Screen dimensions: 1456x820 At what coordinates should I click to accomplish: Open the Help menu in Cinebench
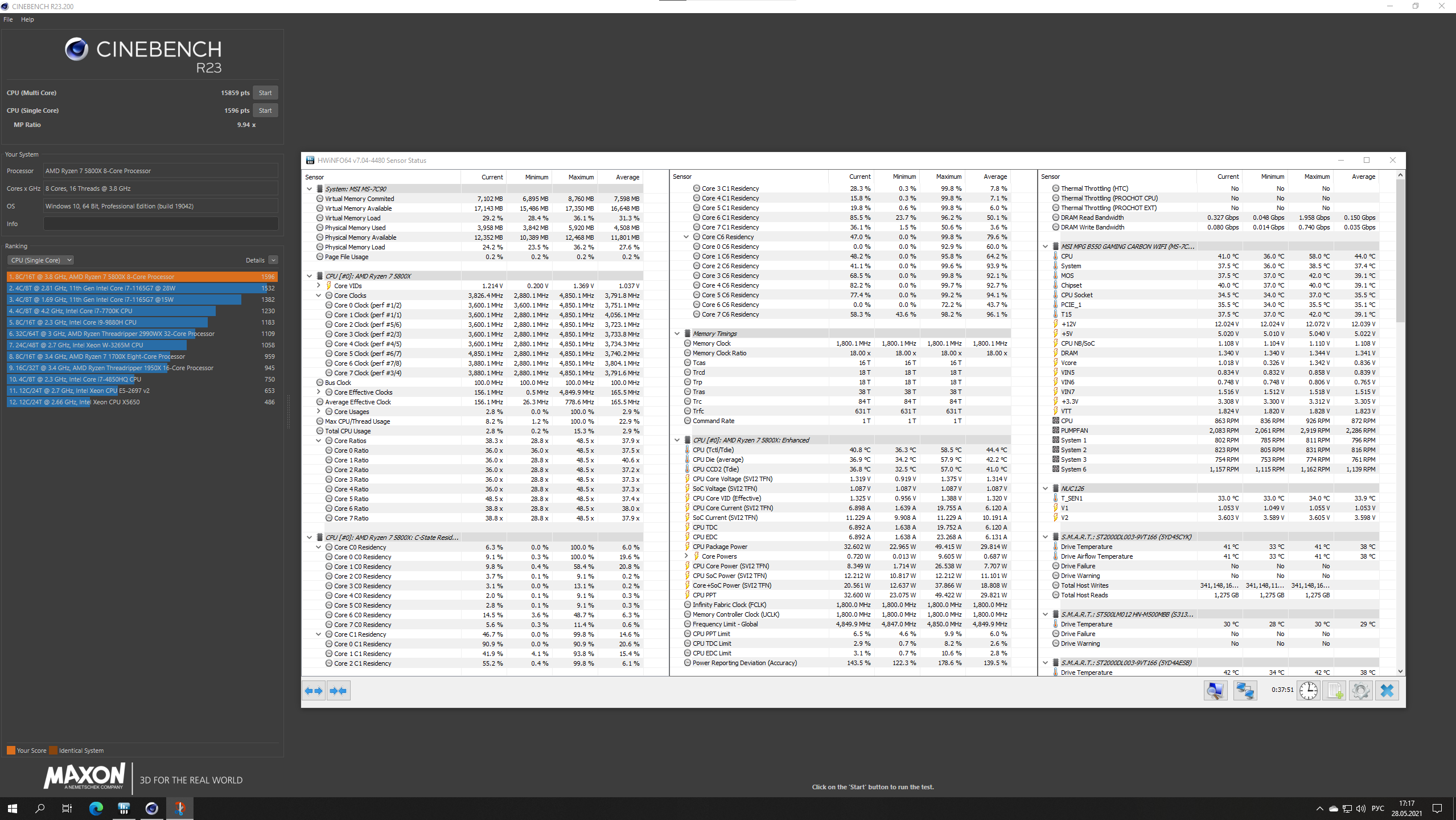[x=27, y=19]
